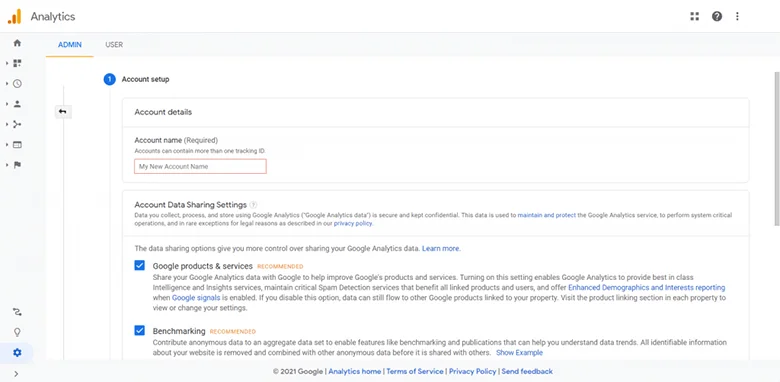The width and height of the screenshot is (780, 382).
Task: Click the Show Example link
Action: pyautogui.click(x=519, y=353)
